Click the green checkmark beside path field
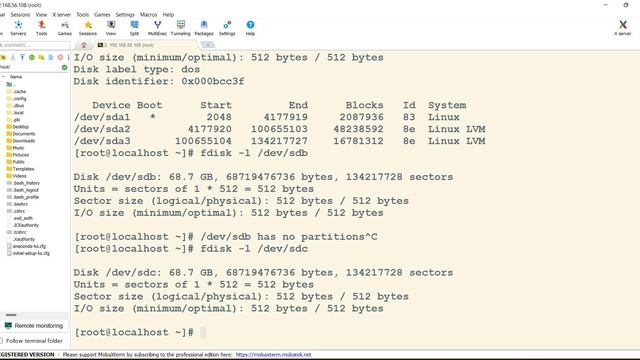640x360 pixels. (64, 67)
